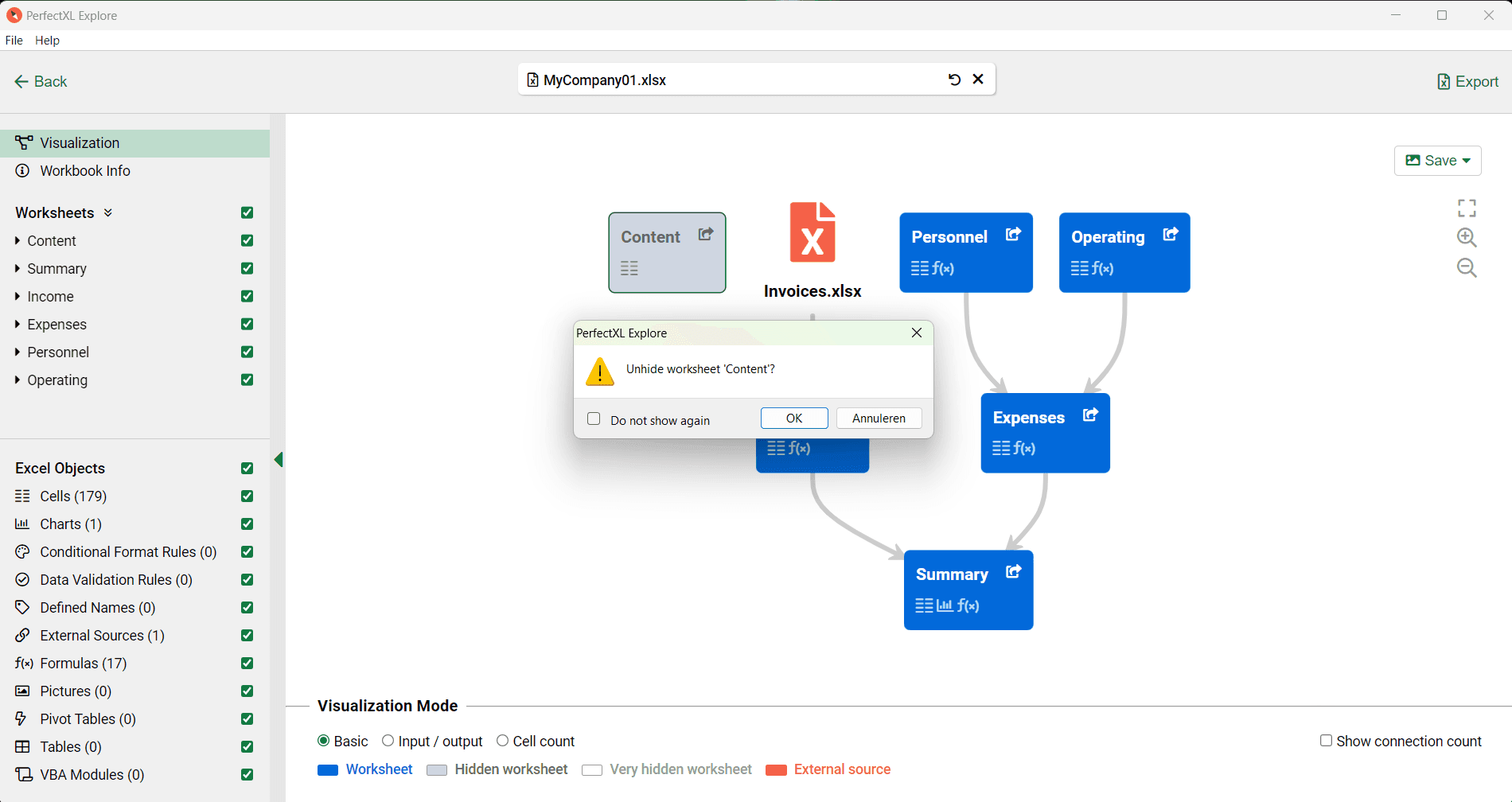Enable Show connection count
1512x802 pixels.
point(1326,741)
